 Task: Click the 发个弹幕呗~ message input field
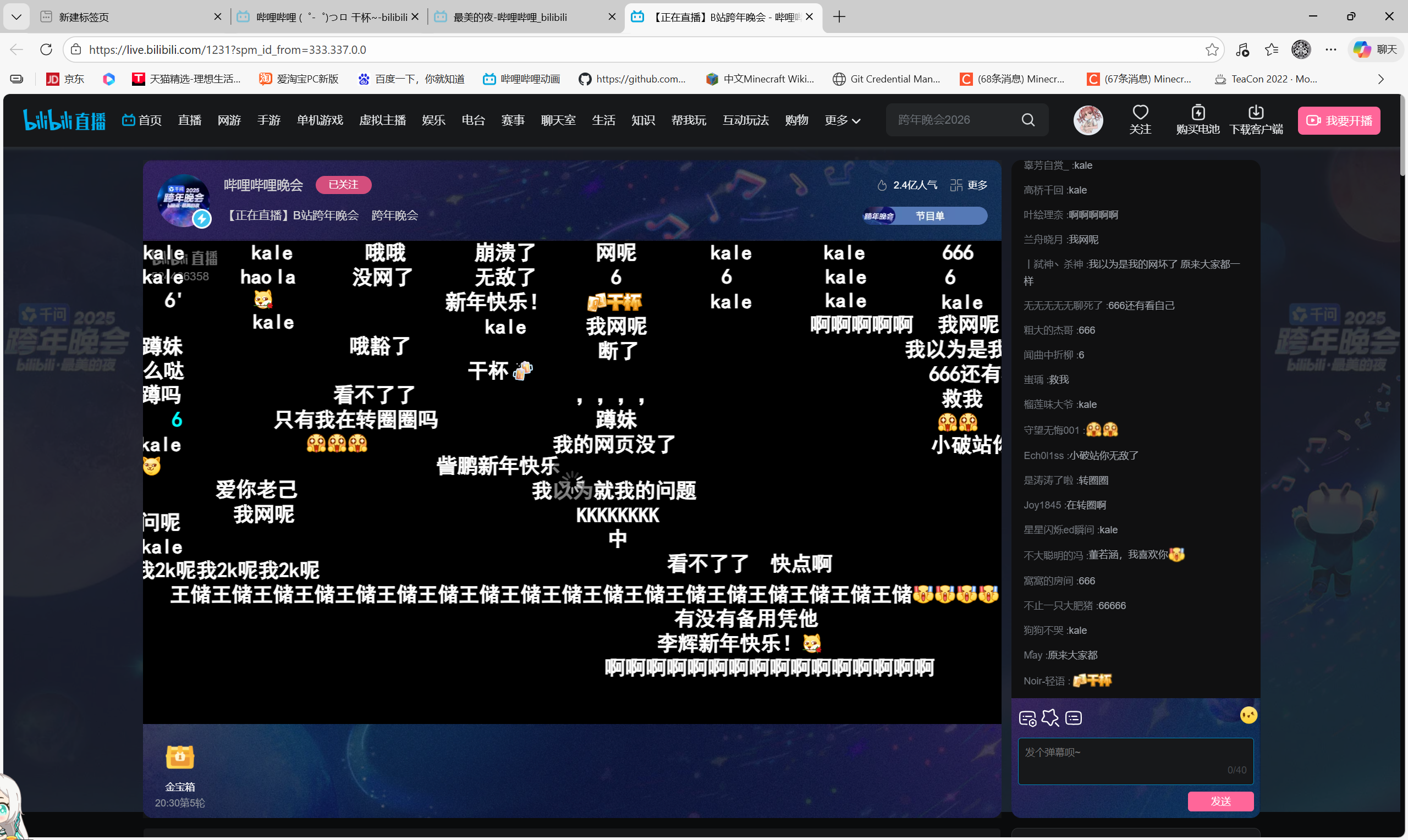pyautogui.click(x=1135, y=761)
